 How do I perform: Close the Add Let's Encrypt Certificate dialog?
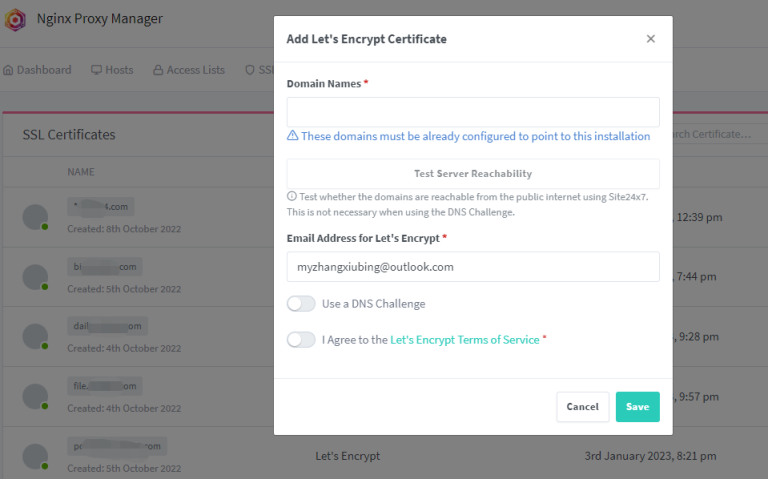[x=650, y=39]
